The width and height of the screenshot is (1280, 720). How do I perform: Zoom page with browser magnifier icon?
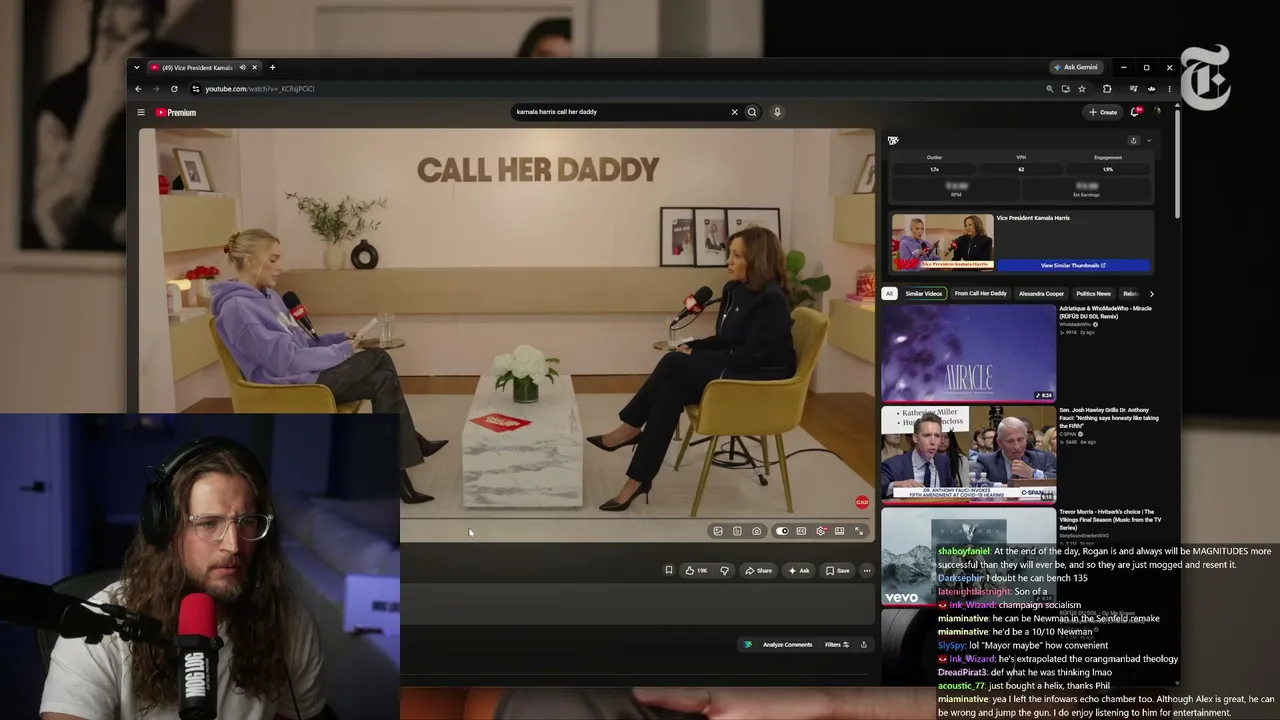click(1049, 89)
